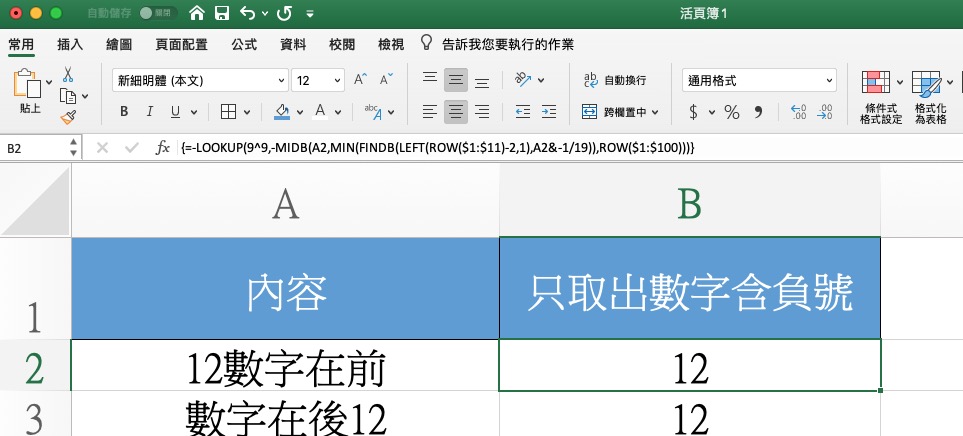Cut selection with the scissors icon

click(68, 74)
